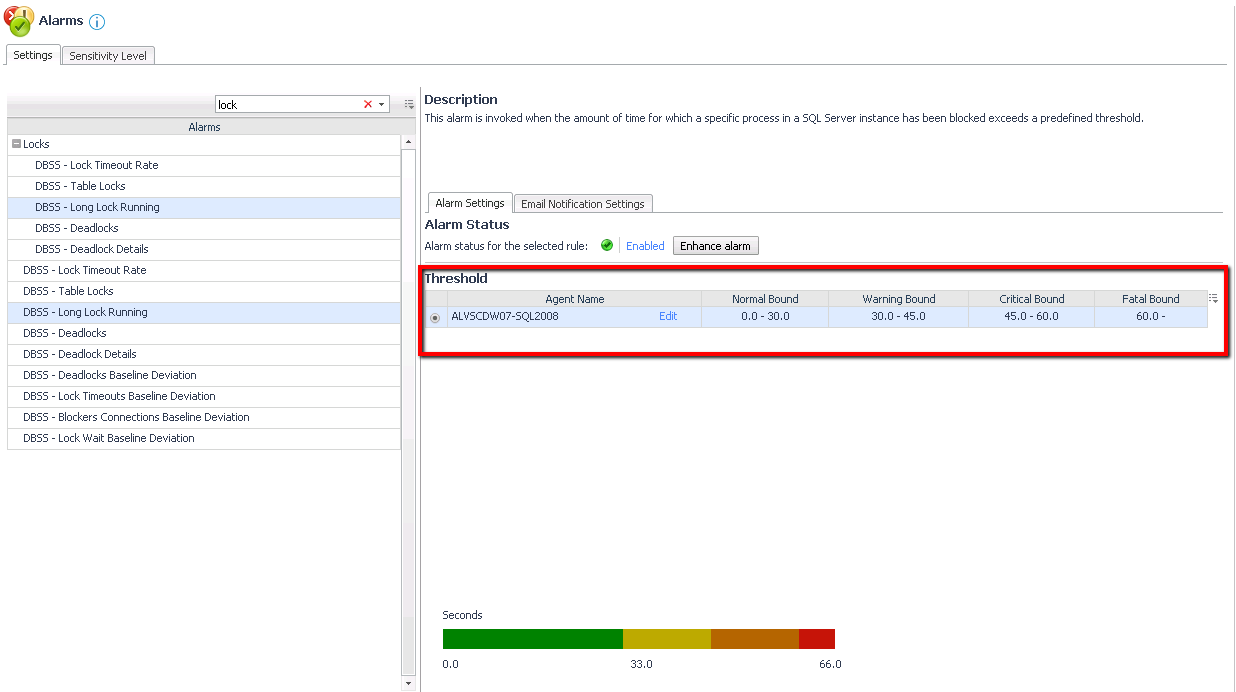Open Email Notification Settings tab
The width and height of the screenshot is (1236, 692).
[x=582, y=204]
